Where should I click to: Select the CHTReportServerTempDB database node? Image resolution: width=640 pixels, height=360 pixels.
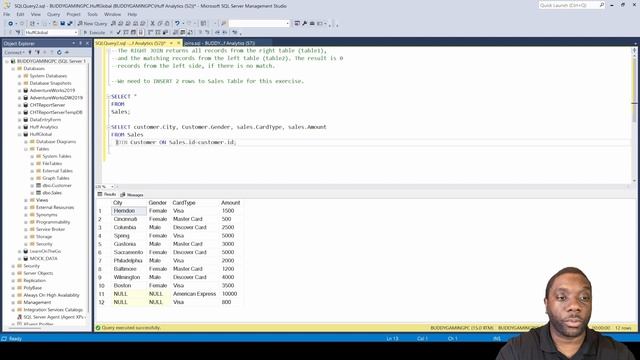[x=56, y=113]
